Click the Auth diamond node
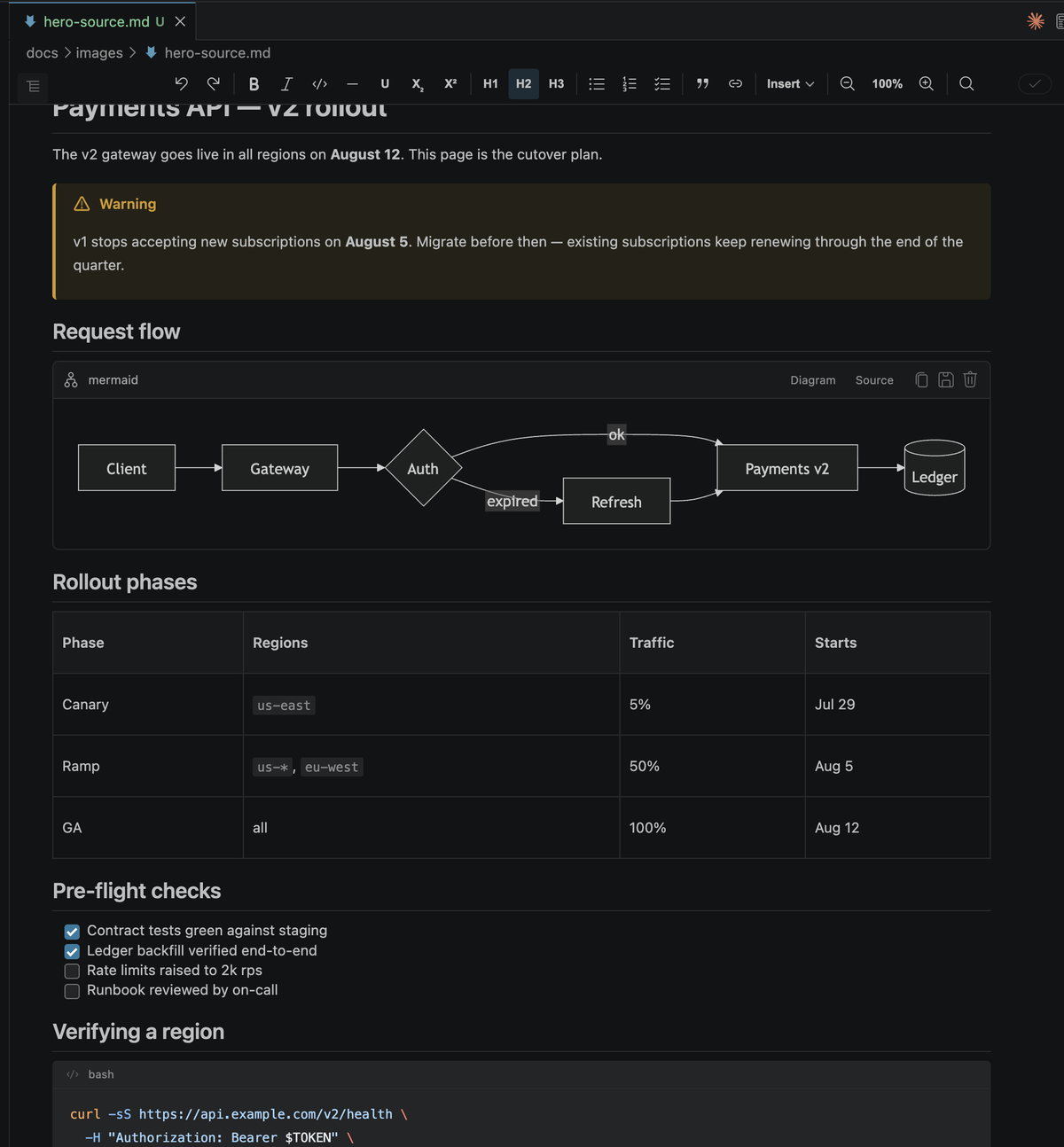 pos(424,468)
